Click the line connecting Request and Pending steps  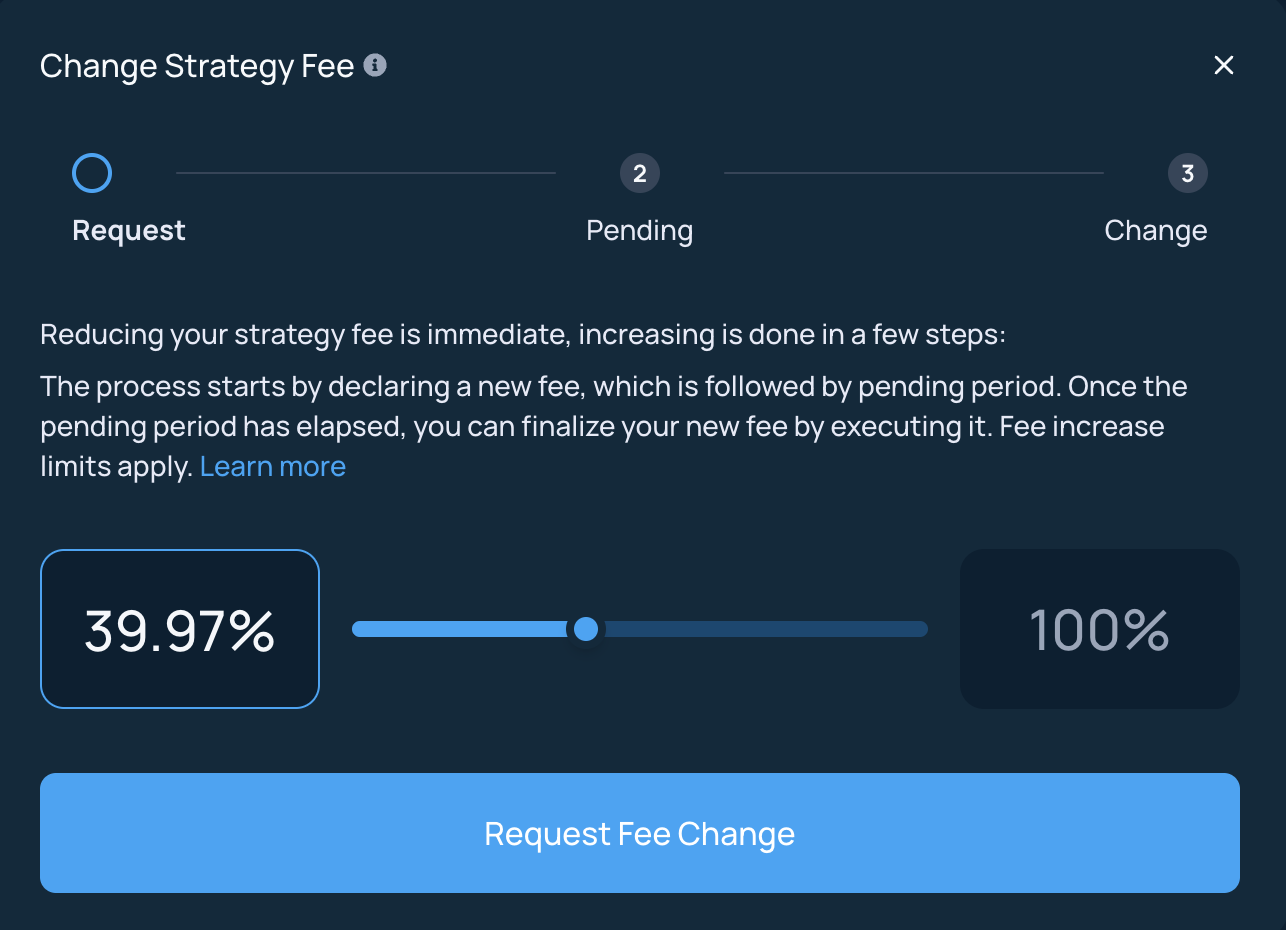click(366, 173)
